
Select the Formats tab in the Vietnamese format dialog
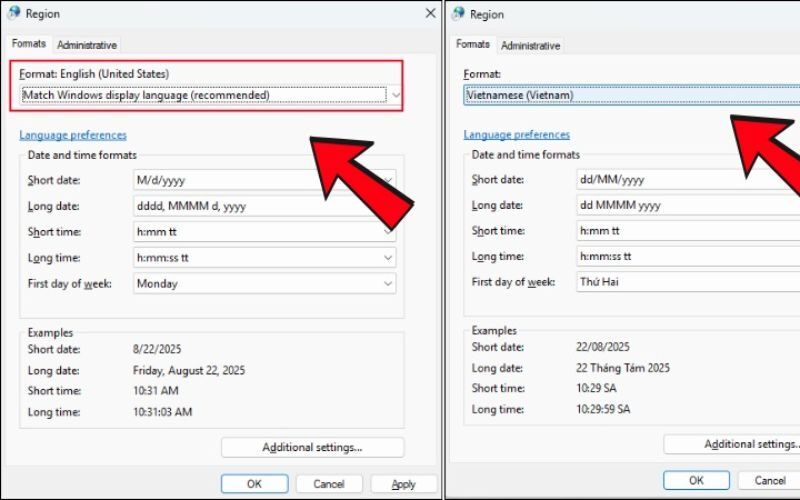(x=473, y=45)
